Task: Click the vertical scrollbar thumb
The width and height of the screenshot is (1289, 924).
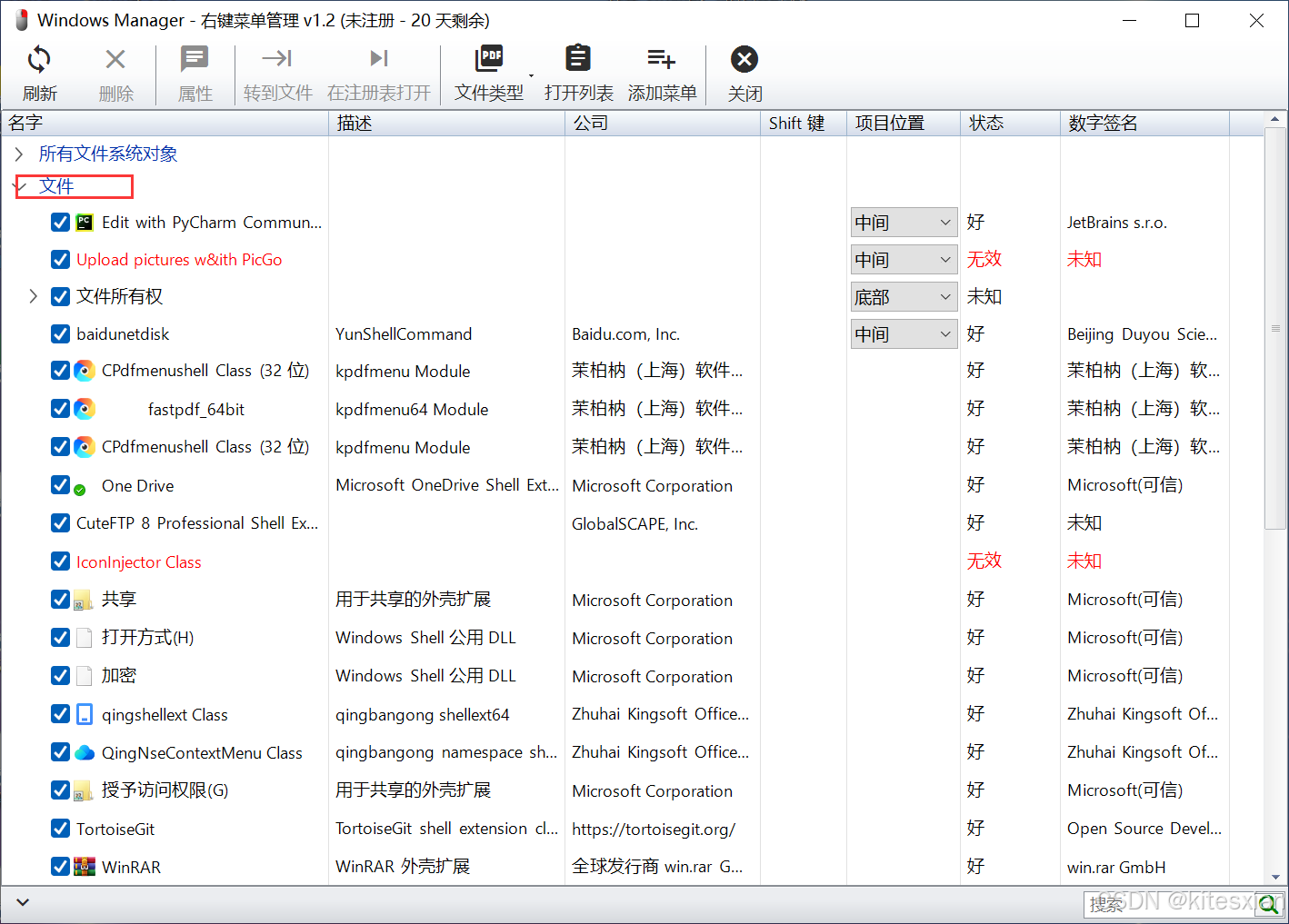Action: (1275, 328)
